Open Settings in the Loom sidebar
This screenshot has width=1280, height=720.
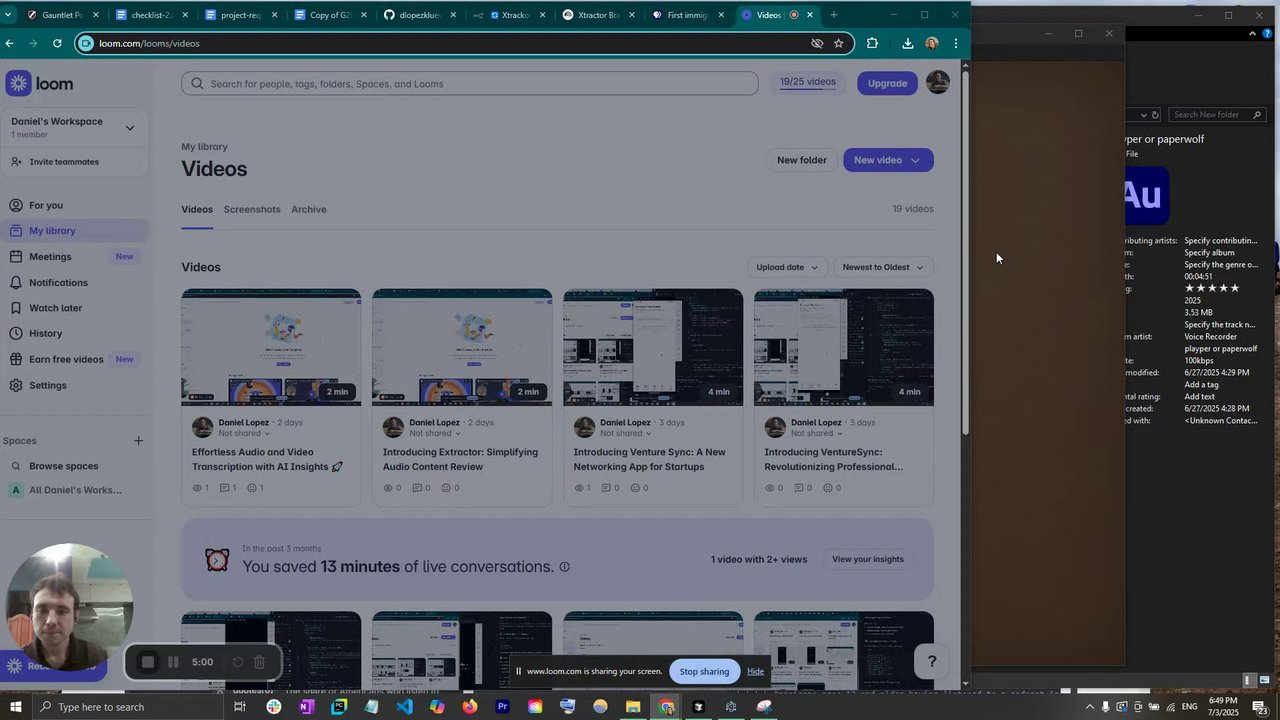click(x=75, y=385)
